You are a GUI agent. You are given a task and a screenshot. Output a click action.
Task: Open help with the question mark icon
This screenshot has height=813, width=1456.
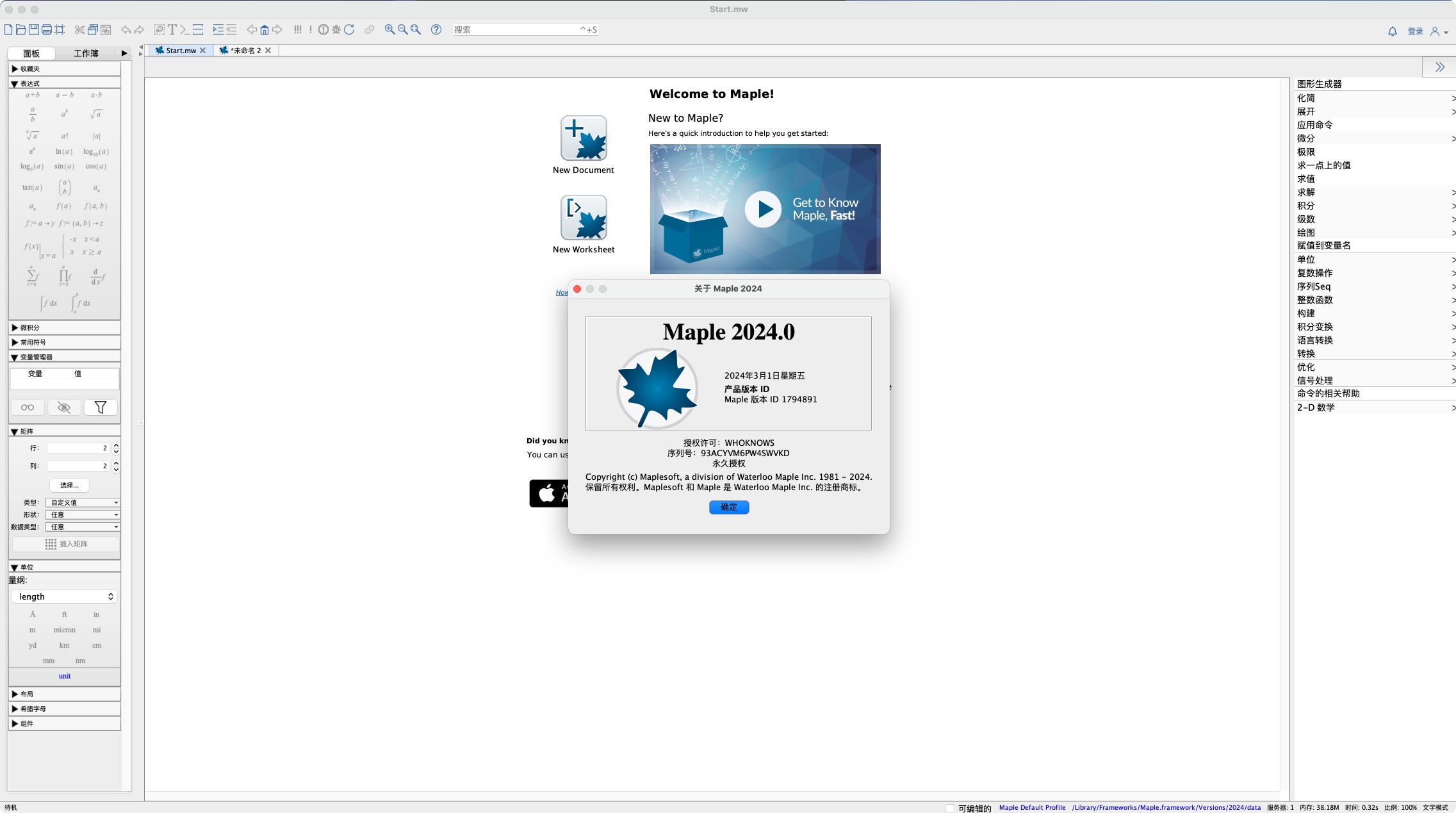point(436,29)
